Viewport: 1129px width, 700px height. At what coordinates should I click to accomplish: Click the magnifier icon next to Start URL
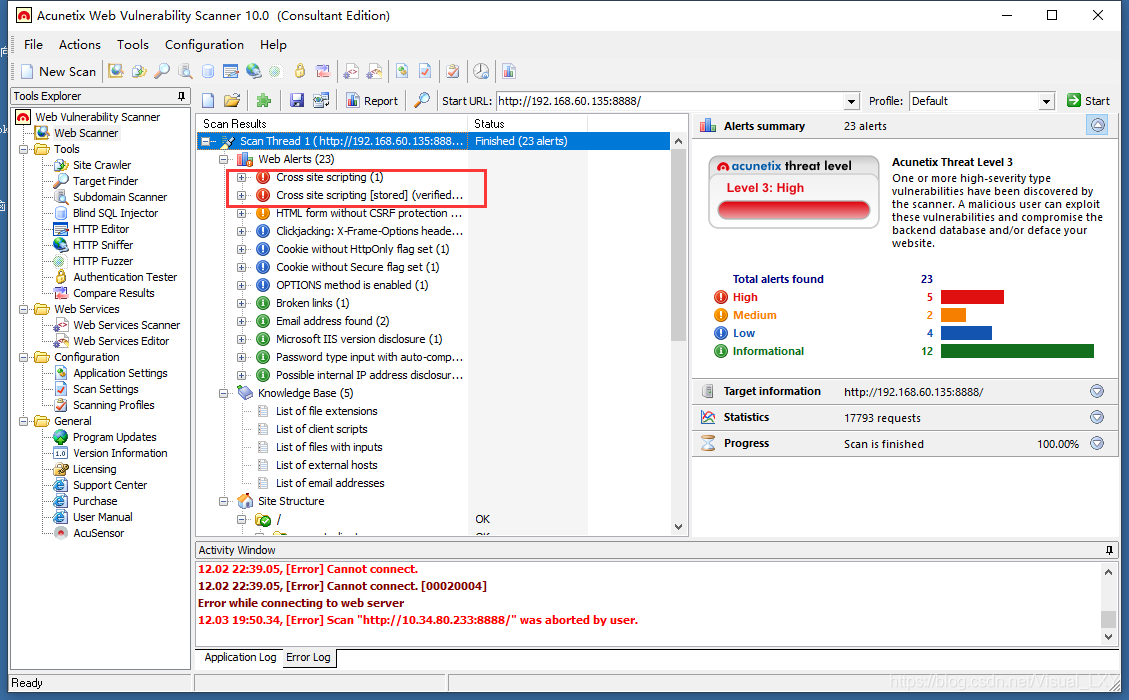click(422, 101)
